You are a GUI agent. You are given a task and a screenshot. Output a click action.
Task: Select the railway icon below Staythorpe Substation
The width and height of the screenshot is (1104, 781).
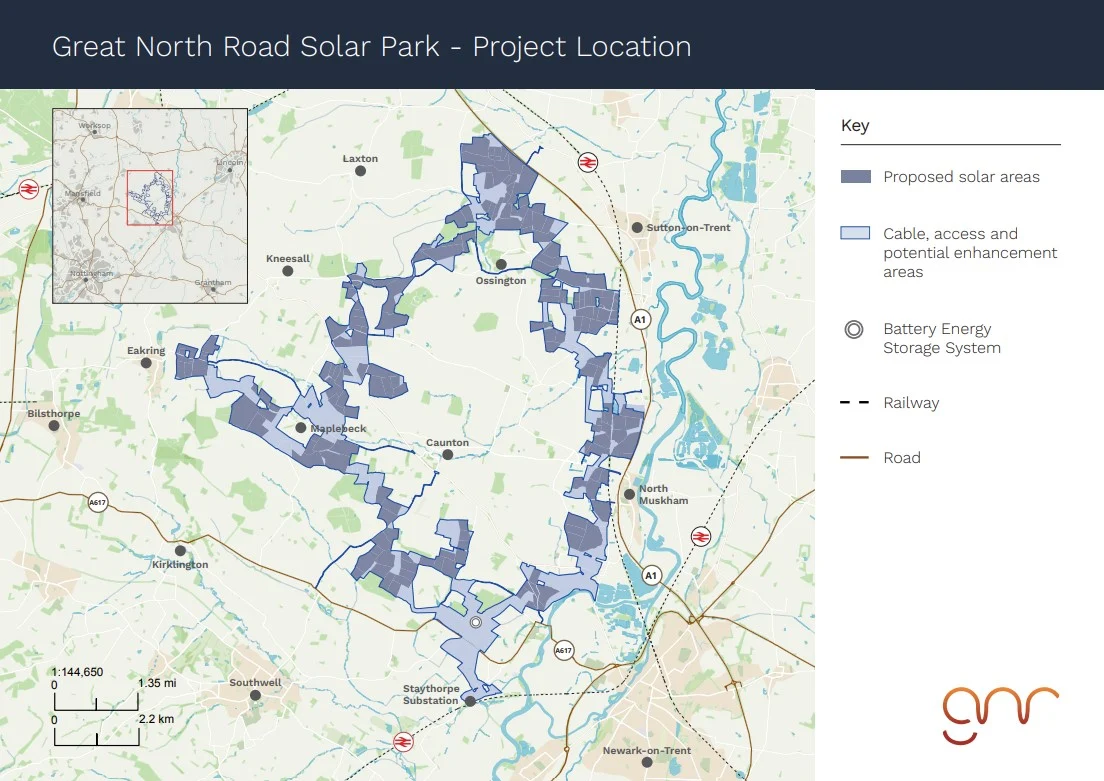pos(404,741)
